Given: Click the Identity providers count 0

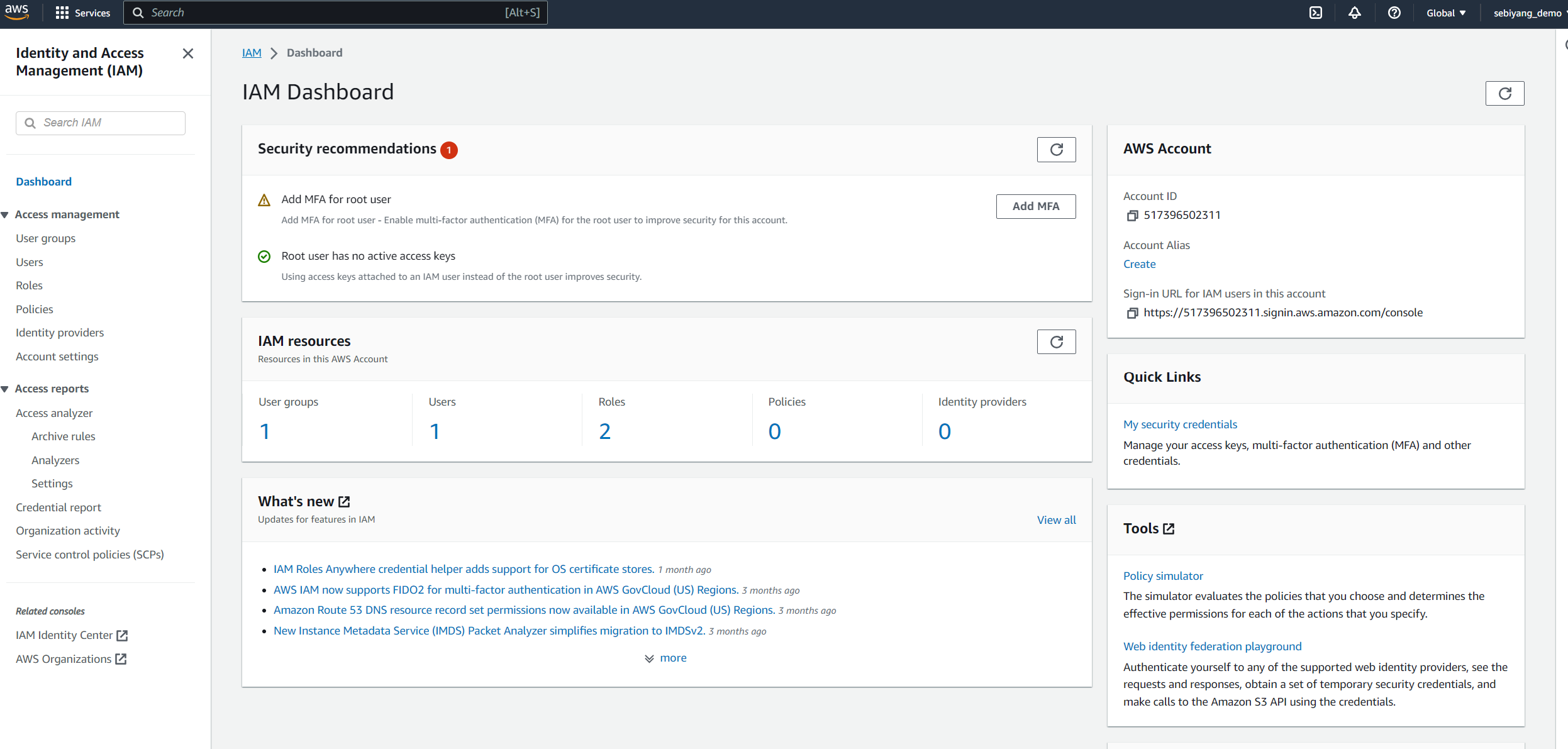Looking at the screenshot, I should click(944, 431).
